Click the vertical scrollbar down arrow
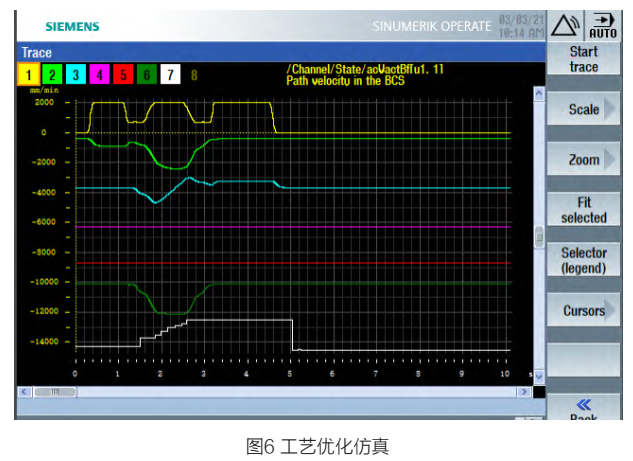633x461 pixels. coord(539,376)
